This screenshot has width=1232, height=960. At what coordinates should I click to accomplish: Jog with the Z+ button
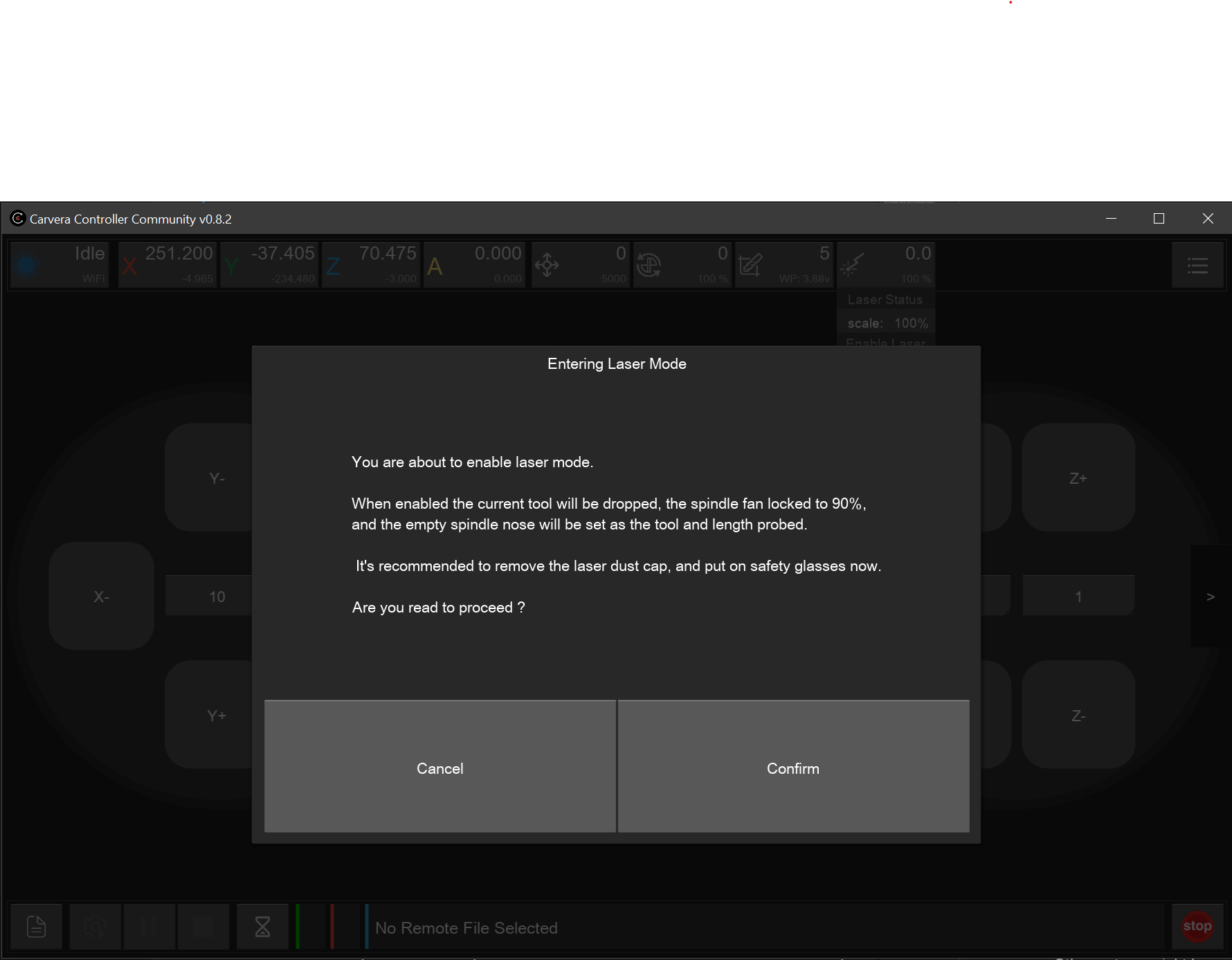click(1078, 478)
